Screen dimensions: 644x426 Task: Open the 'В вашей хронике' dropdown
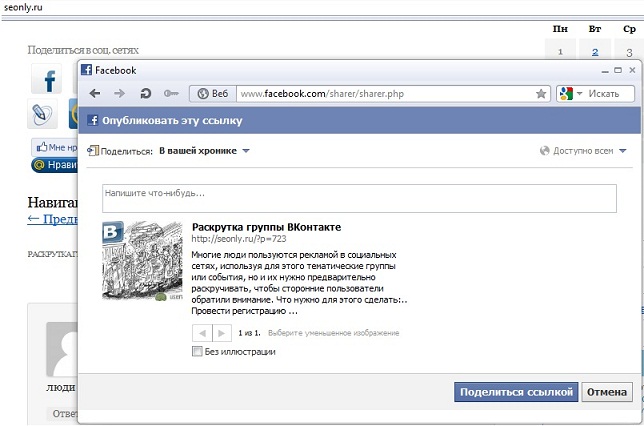pos(204,151)
